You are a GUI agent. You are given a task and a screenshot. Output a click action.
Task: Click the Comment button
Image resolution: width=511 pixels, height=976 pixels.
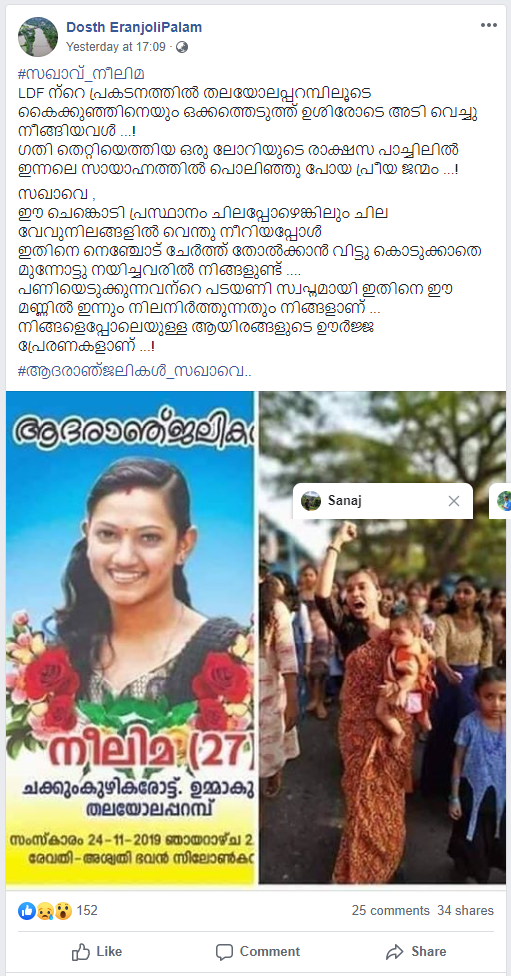(258, 952)
